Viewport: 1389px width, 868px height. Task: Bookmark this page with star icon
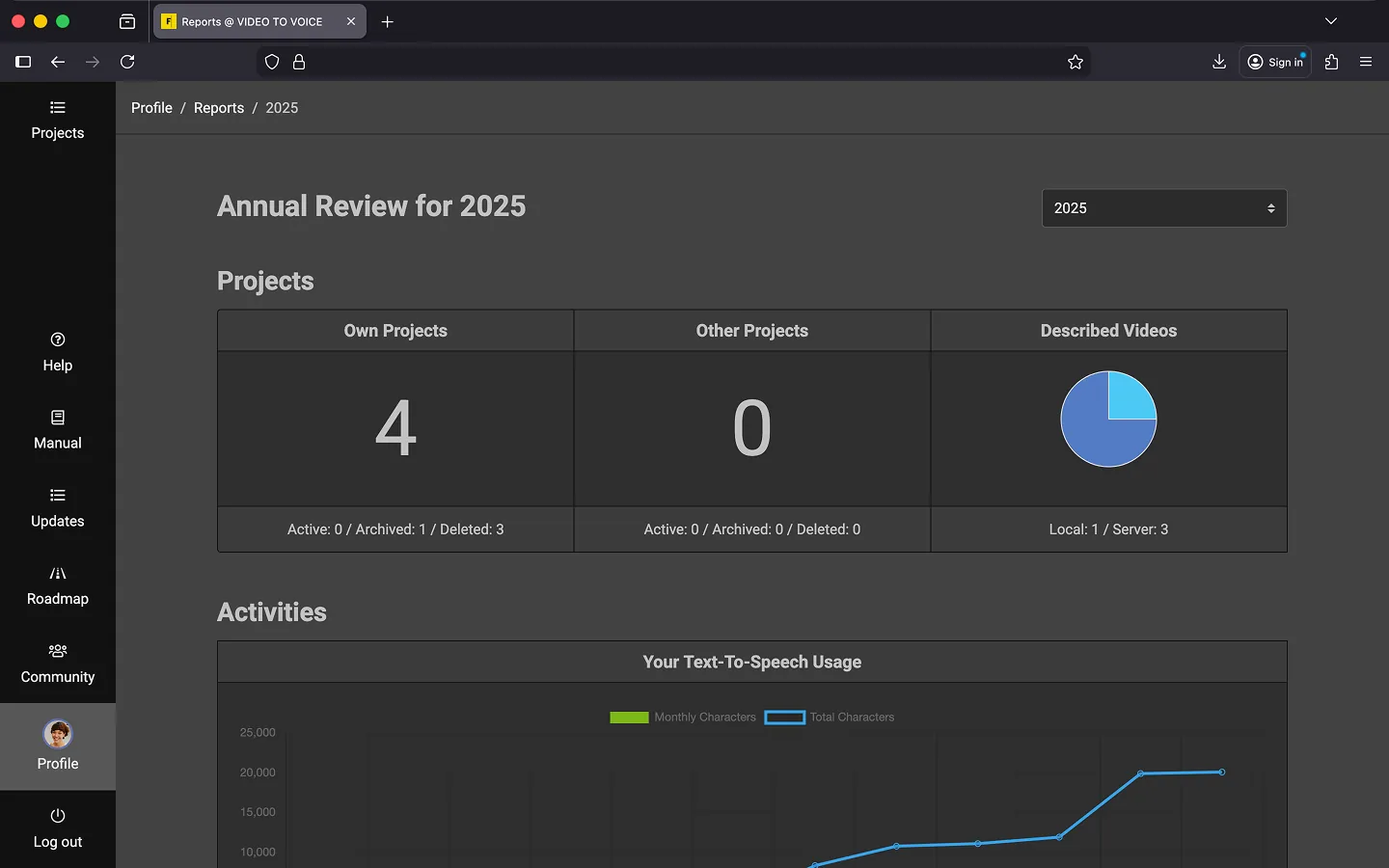[1076, 62]
